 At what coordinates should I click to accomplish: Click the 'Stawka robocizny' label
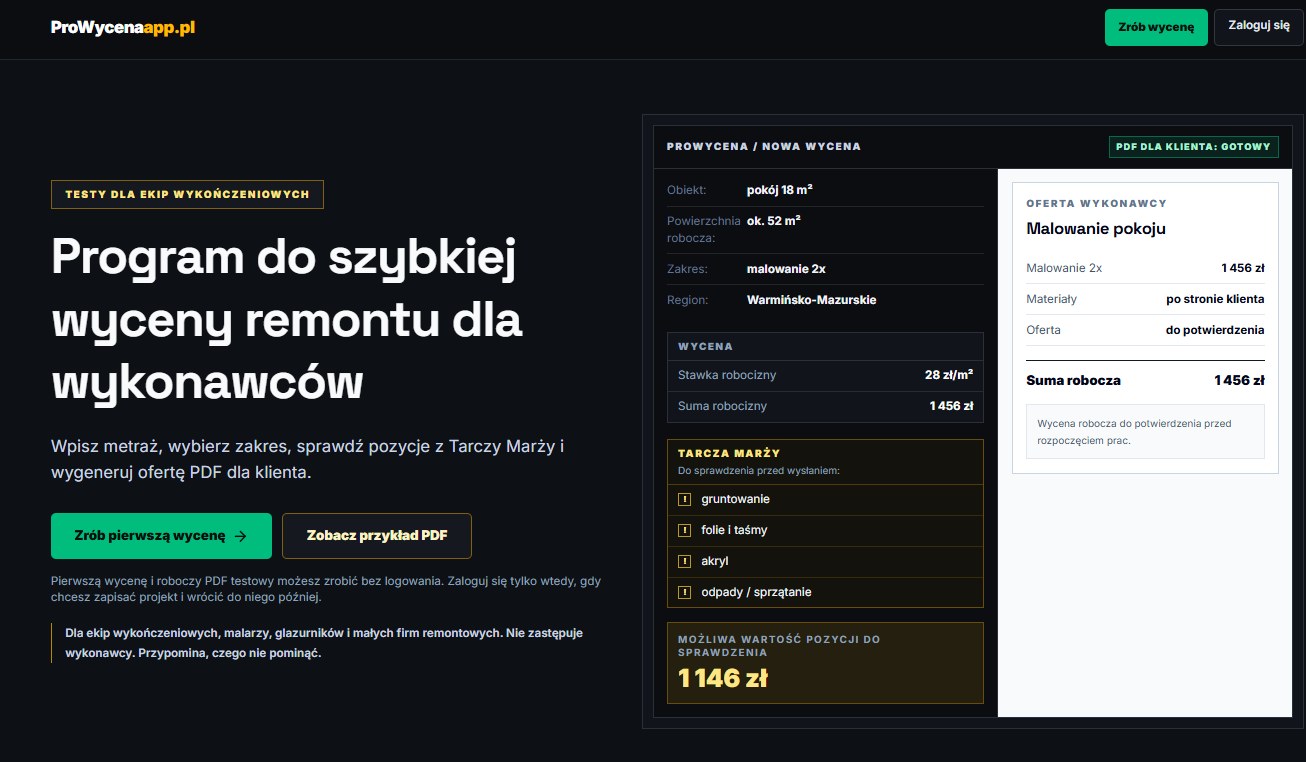pos(727,375)
